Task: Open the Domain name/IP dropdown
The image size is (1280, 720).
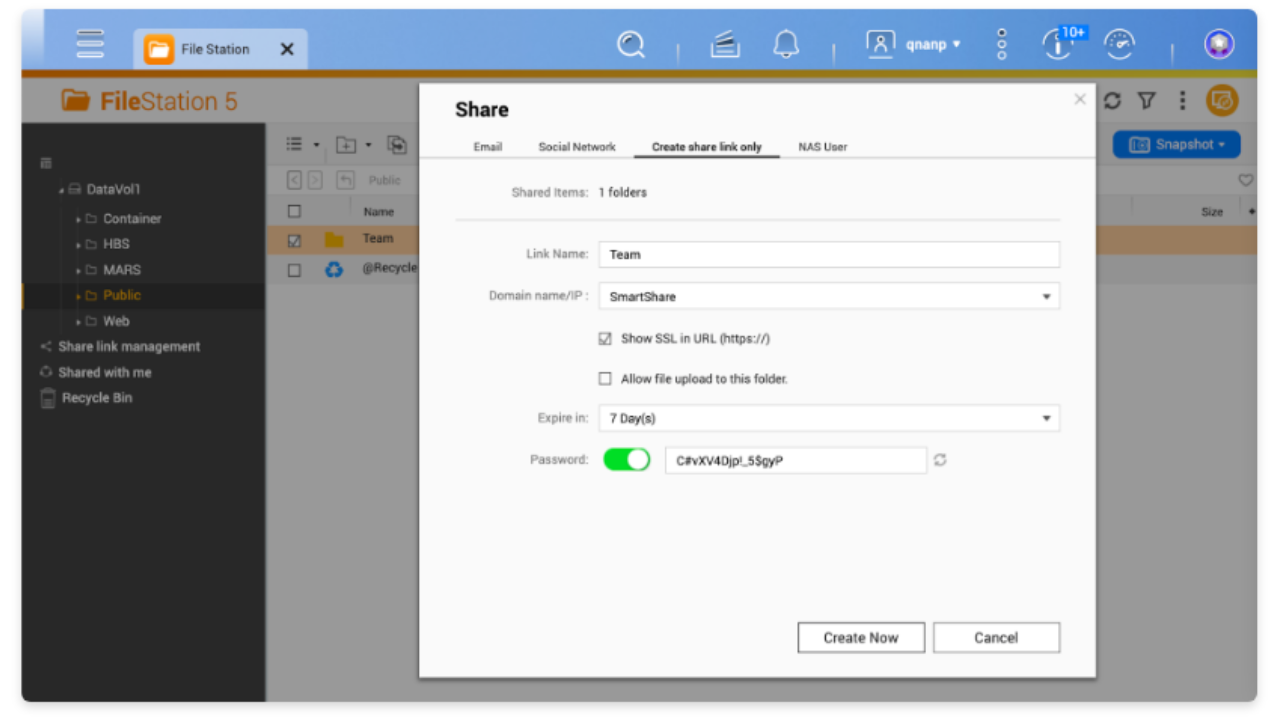Action: tap(1046, 296)
